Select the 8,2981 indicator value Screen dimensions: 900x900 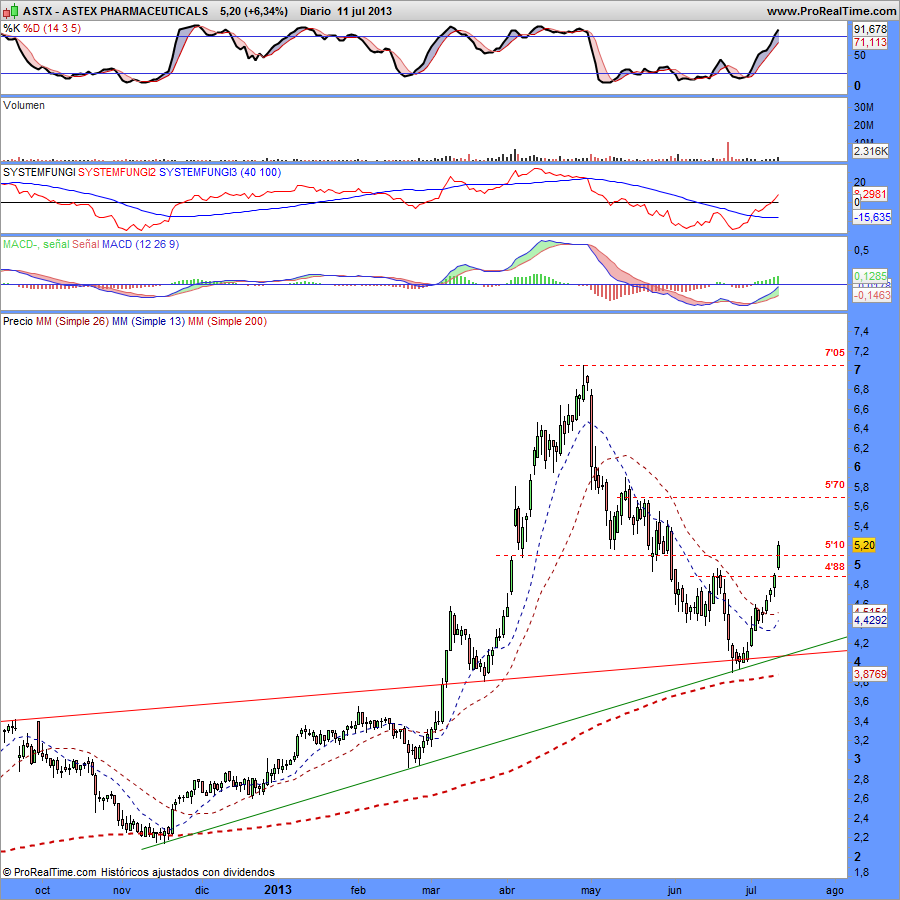pyautogui.click(x=870, y=194)
